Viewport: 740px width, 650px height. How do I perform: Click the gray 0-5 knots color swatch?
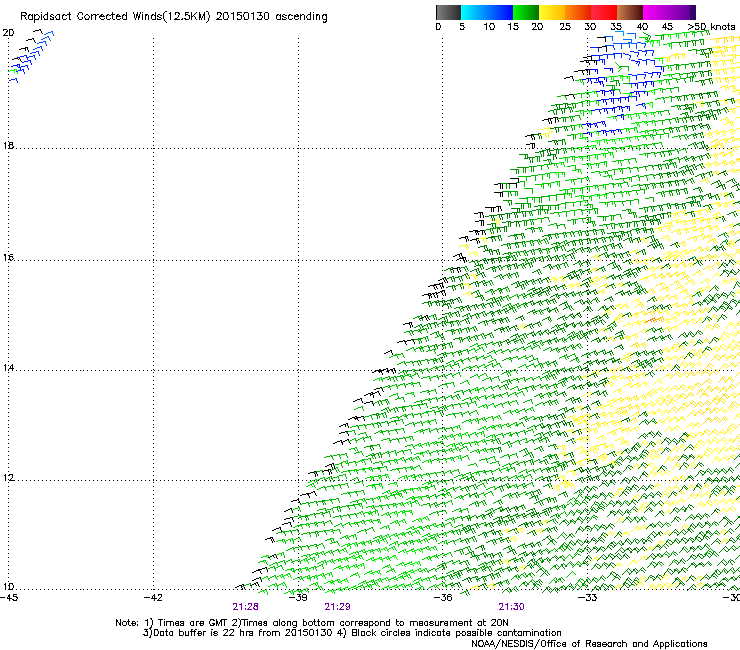(x=448, y=12)
